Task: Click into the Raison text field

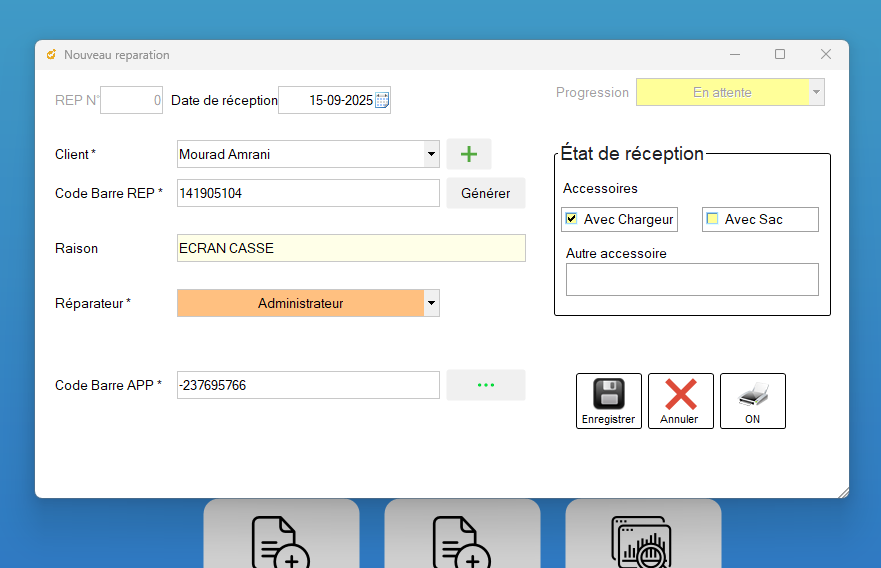Action: point(350,248)
